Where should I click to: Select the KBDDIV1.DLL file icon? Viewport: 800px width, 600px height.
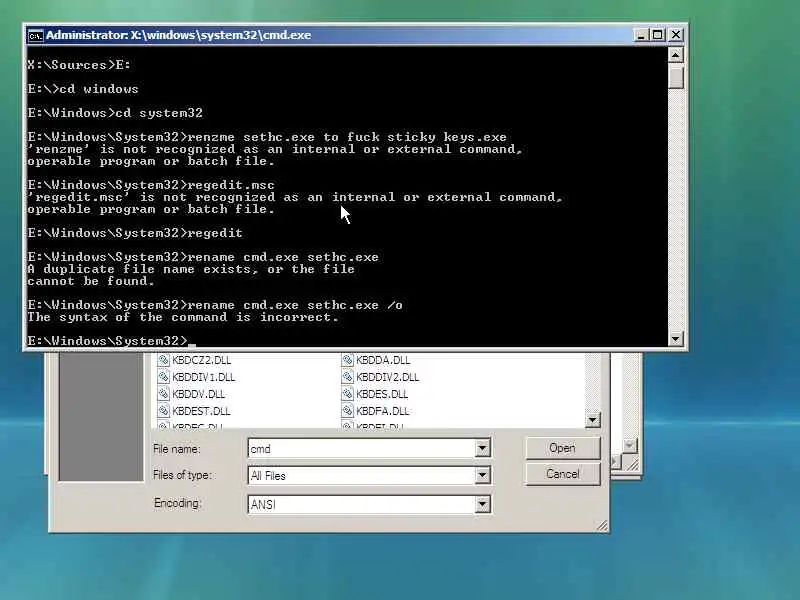(x=163, y=377)
